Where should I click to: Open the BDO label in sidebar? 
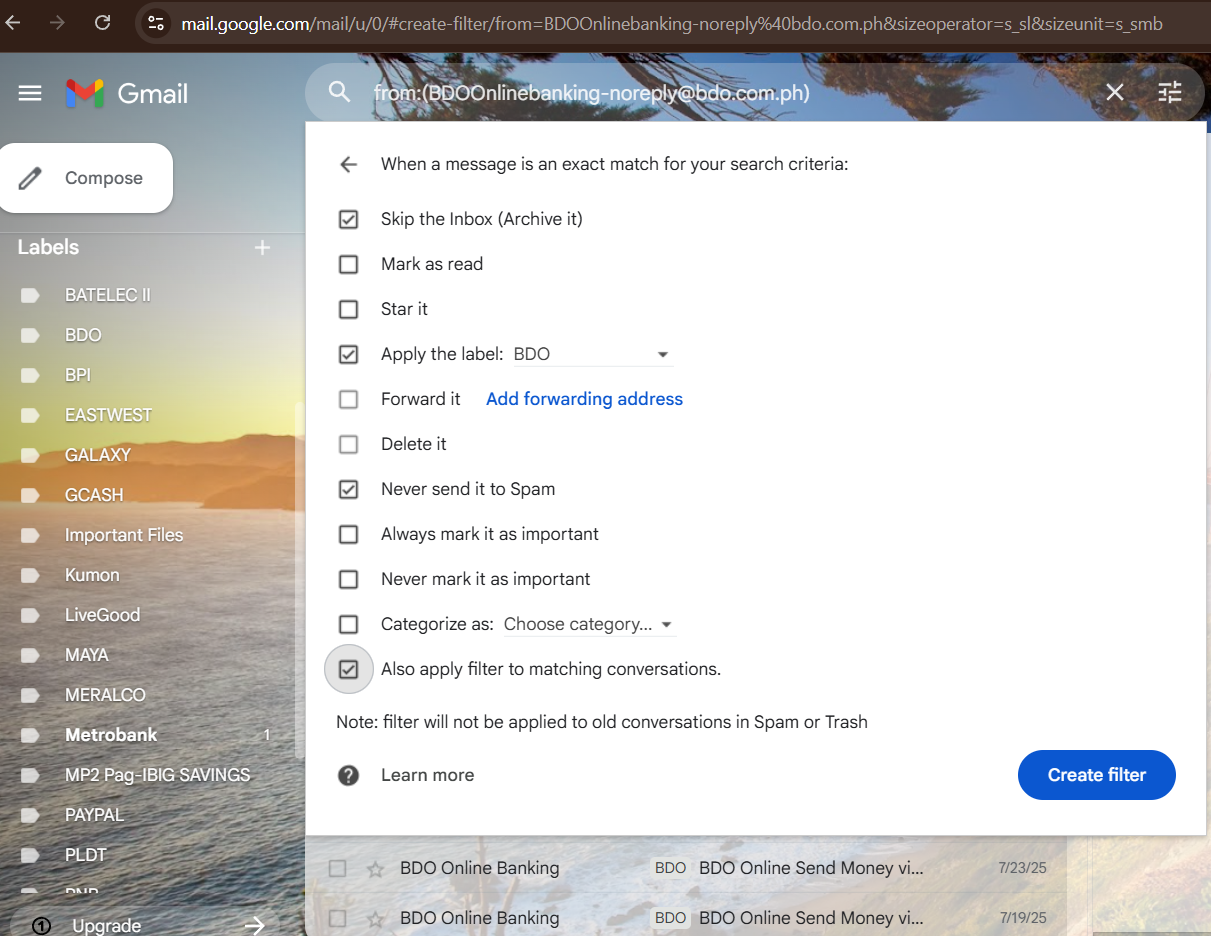click(83, 335)
